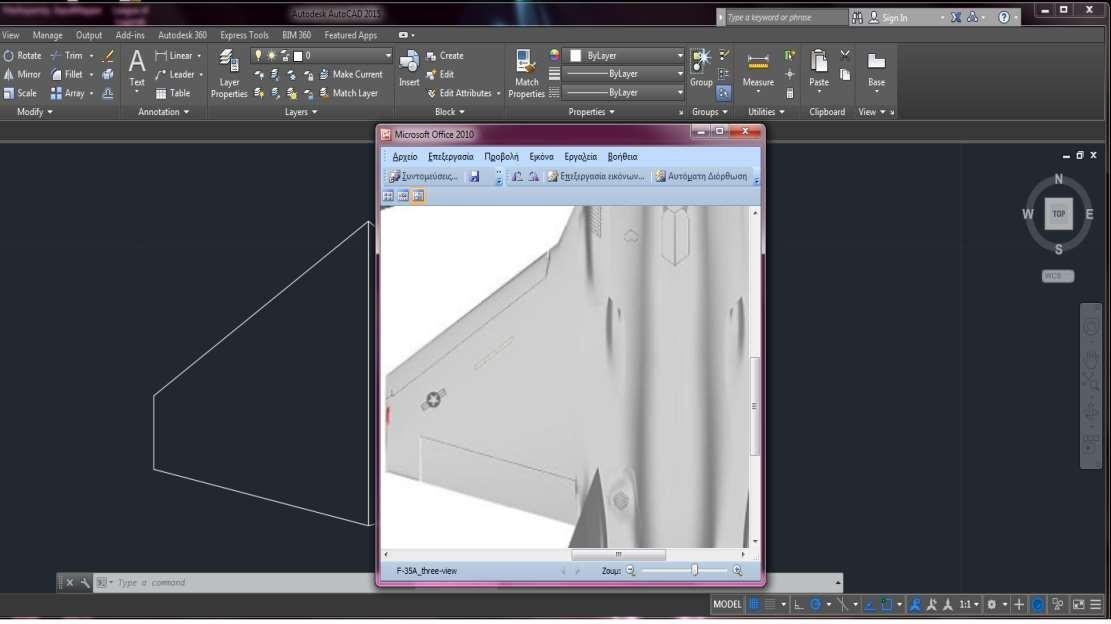This screenshot has height=624, width=1111.
Task: Open annotation scale 1:1 dropdown
Action: pyautogui.click(x=969, y=605)
